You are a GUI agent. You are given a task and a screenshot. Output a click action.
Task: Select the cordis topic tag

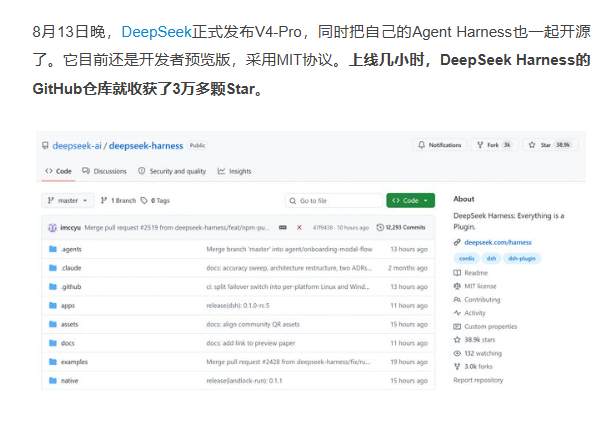[466, 258]
